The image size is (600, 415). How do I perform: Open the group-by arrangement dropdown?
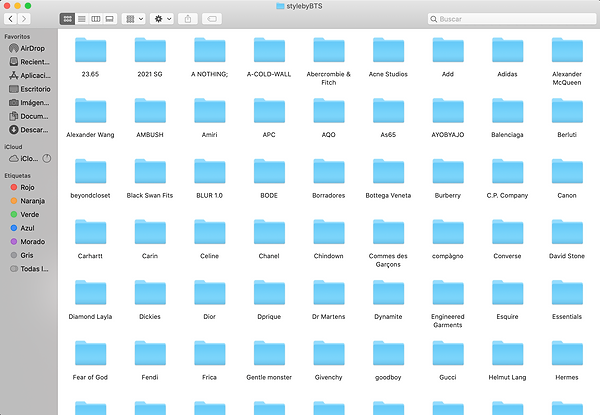click(134, 19)
